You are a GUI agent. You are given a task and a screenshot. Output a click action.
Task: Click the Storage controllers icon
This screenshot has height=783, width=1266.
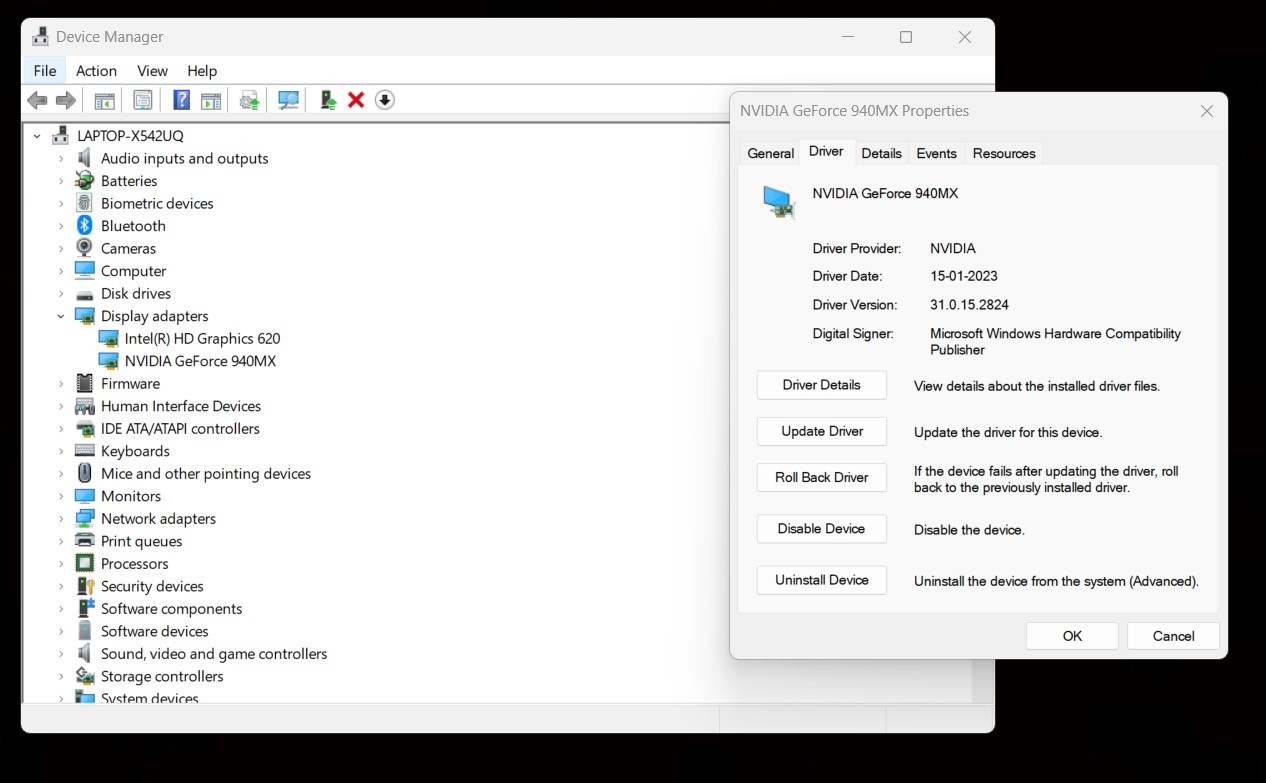pos(85,676)
